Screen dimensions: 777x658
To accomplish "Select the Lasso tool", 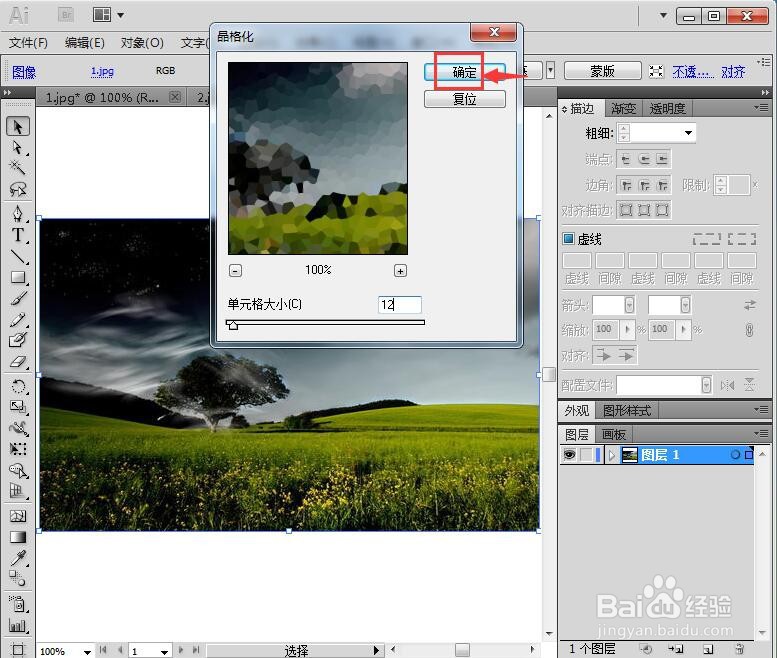I will (x=18, y=189).
